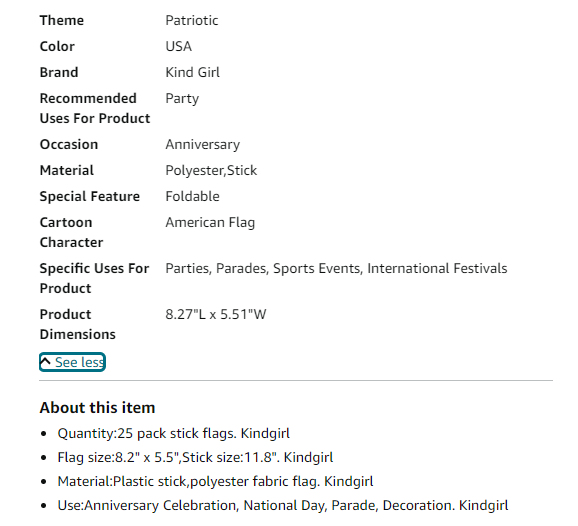Click the Quantity:25 pack stick flags bullet
The height and width of the screenshot is (526, 578).
click(174, 433)
